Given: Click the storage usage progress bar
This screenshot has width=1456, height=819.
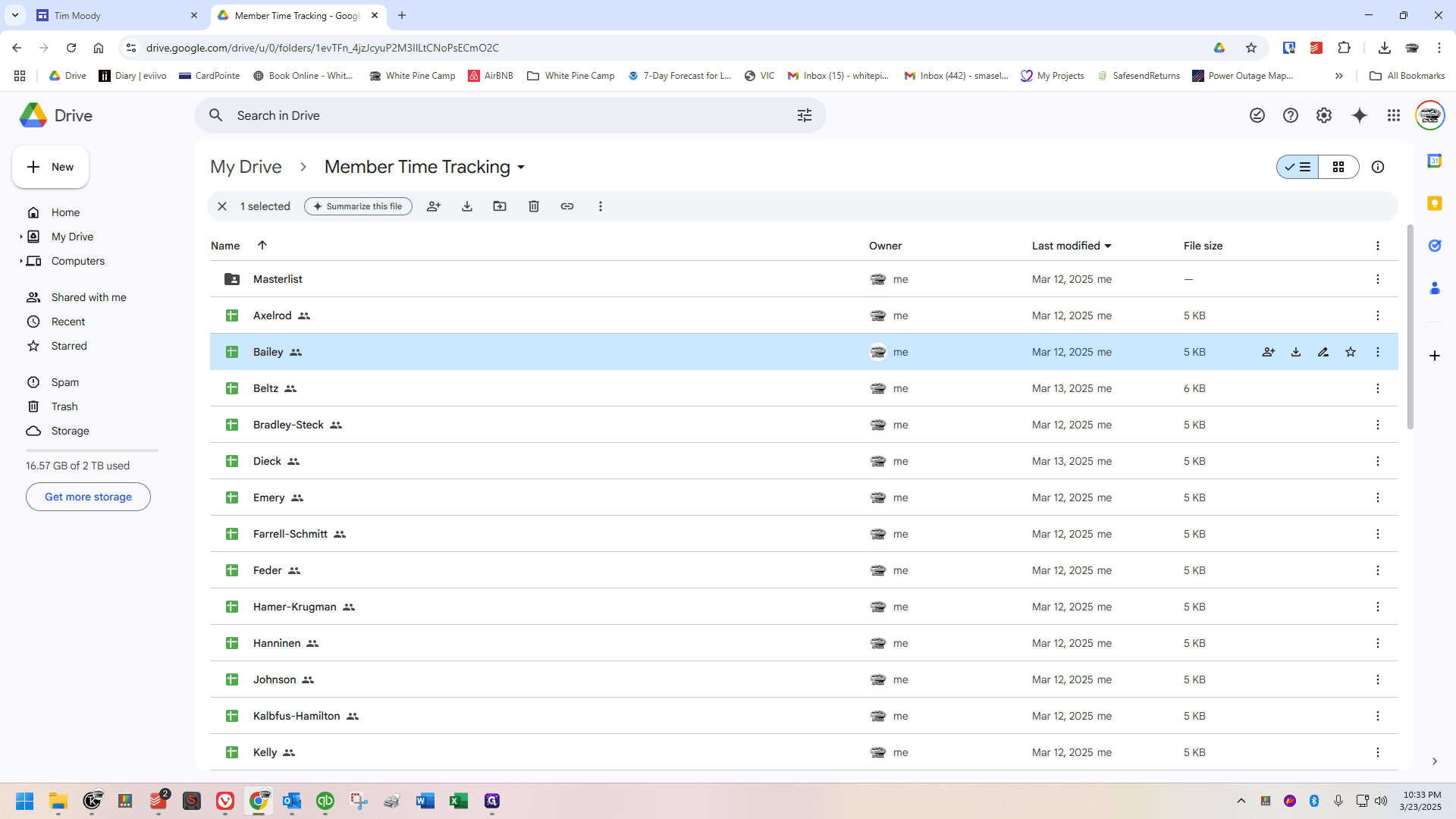Looking at the screenshot, I should click(x=92, y=450).
